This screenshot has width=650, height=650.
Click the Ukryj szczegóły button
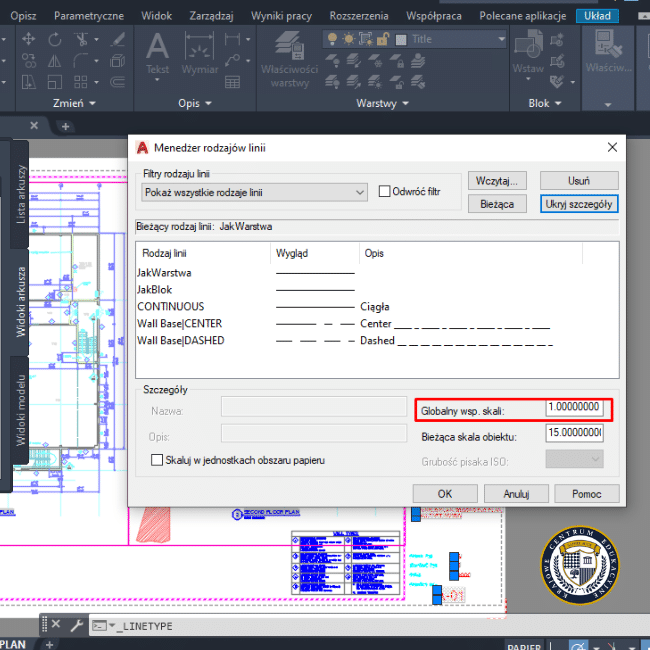[x=579, y=204]
